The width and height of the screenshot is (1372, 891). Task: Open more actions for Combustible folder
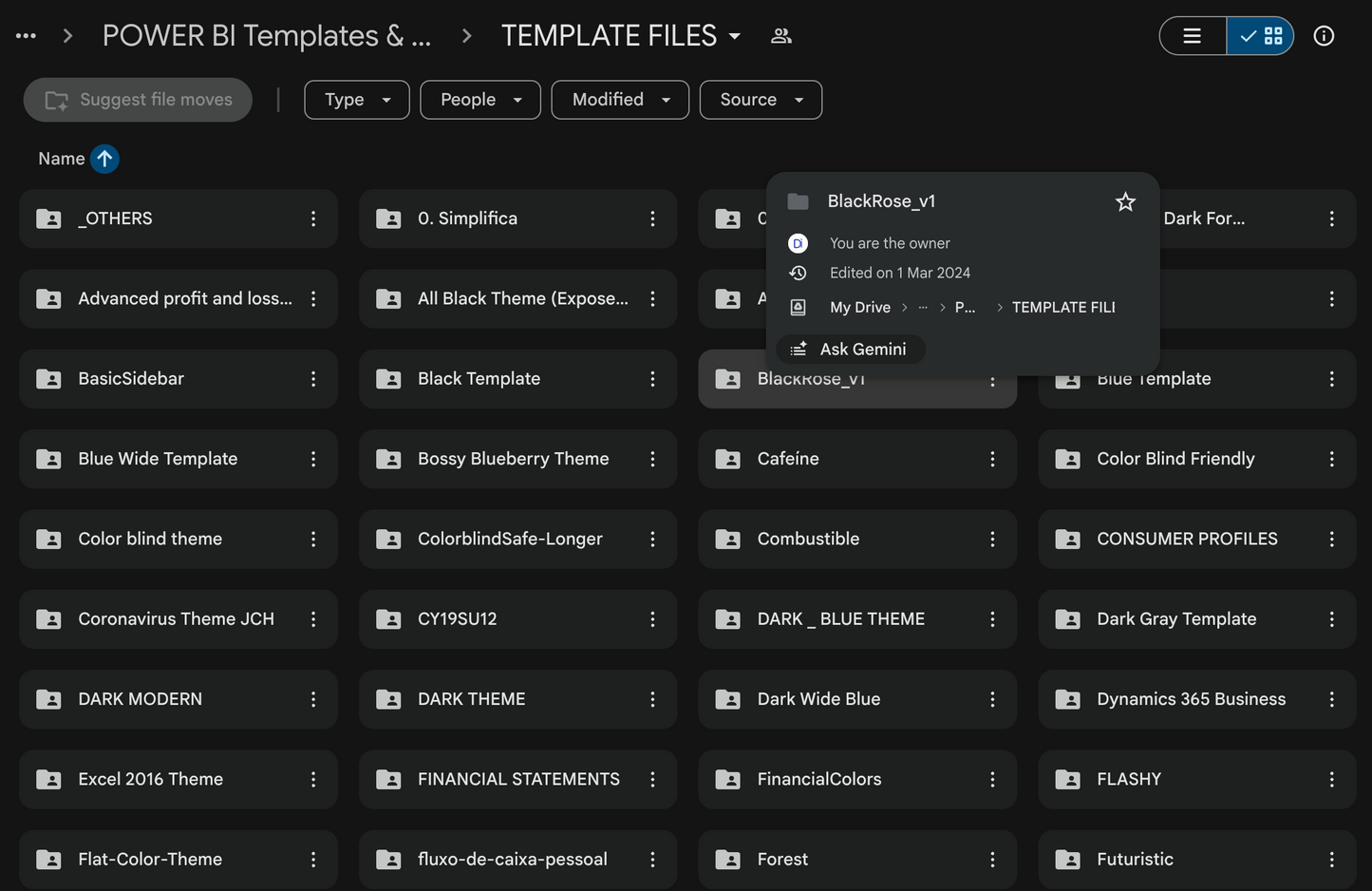click(x=992, y=539)
